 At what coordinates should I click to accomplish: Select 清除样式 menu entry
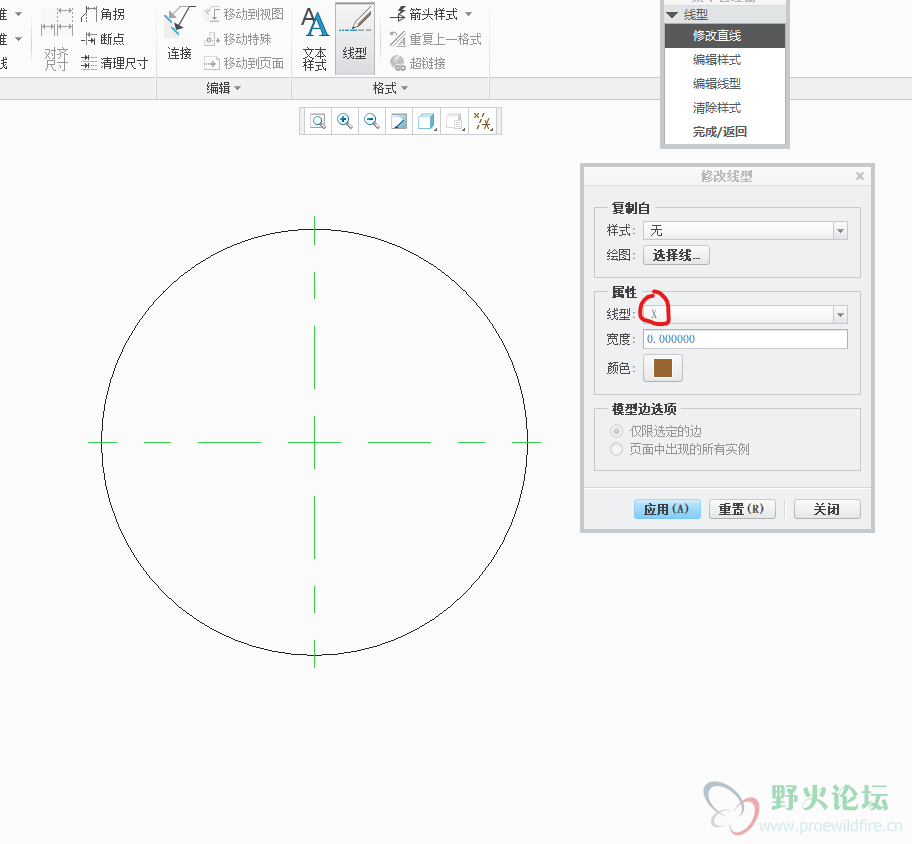(x=725, y=108)
